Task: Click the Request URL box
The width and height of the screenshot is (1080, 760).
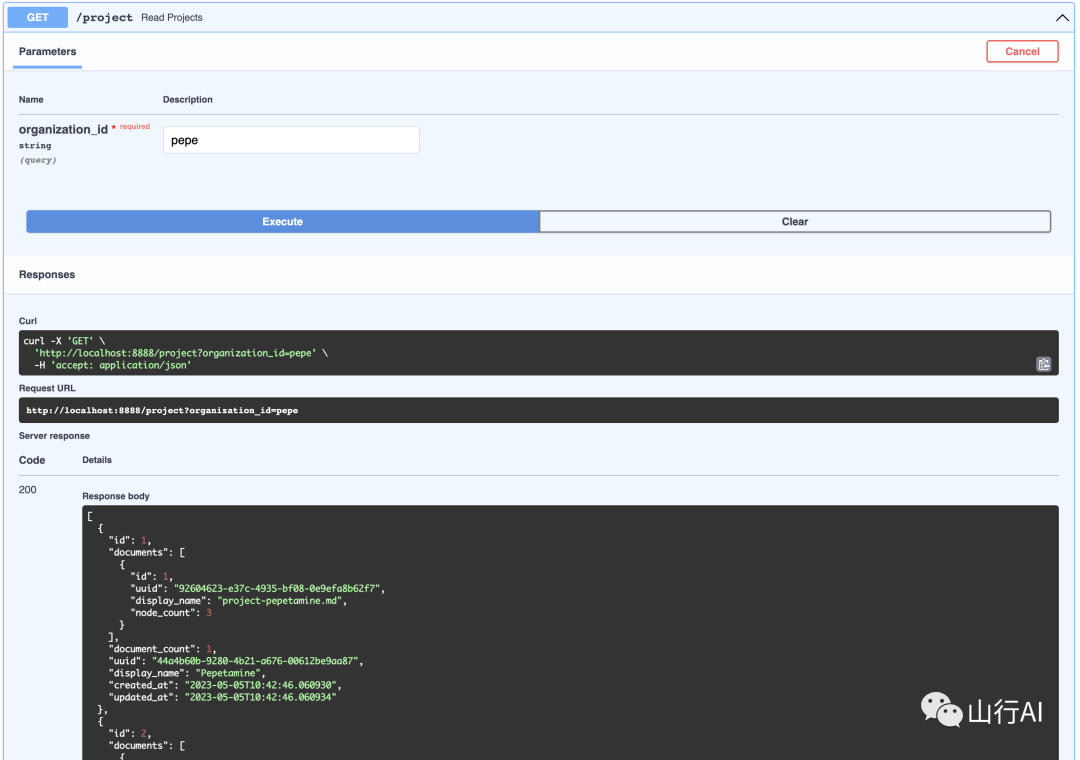Action: pos(539,410)
